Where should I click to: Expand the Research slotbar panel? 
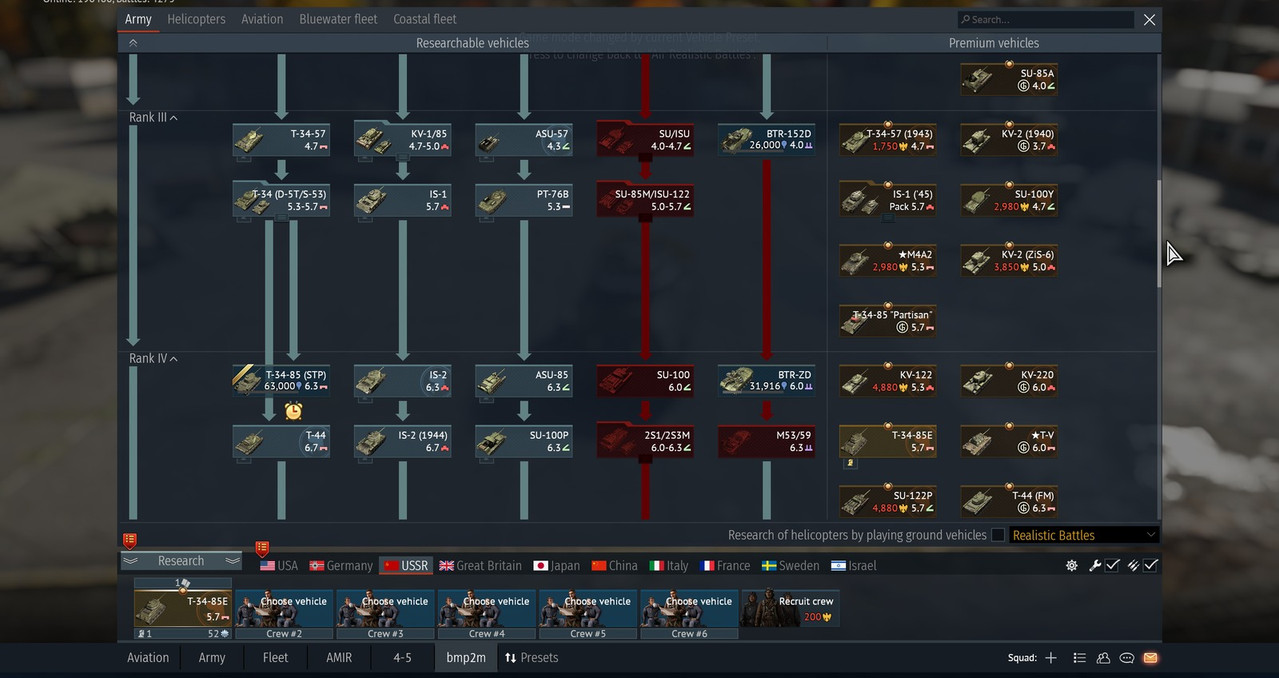coord(181,561)
